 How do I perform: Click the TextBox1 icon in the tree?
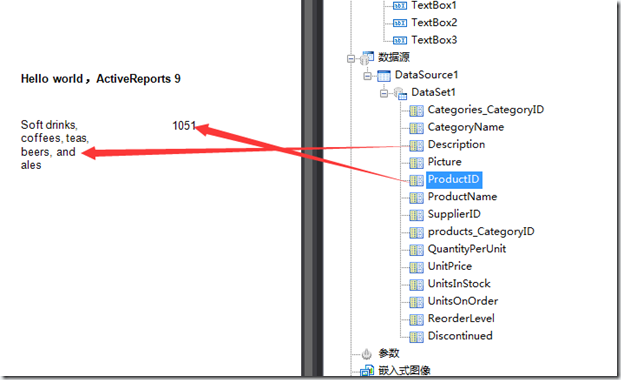click(400, 6)
